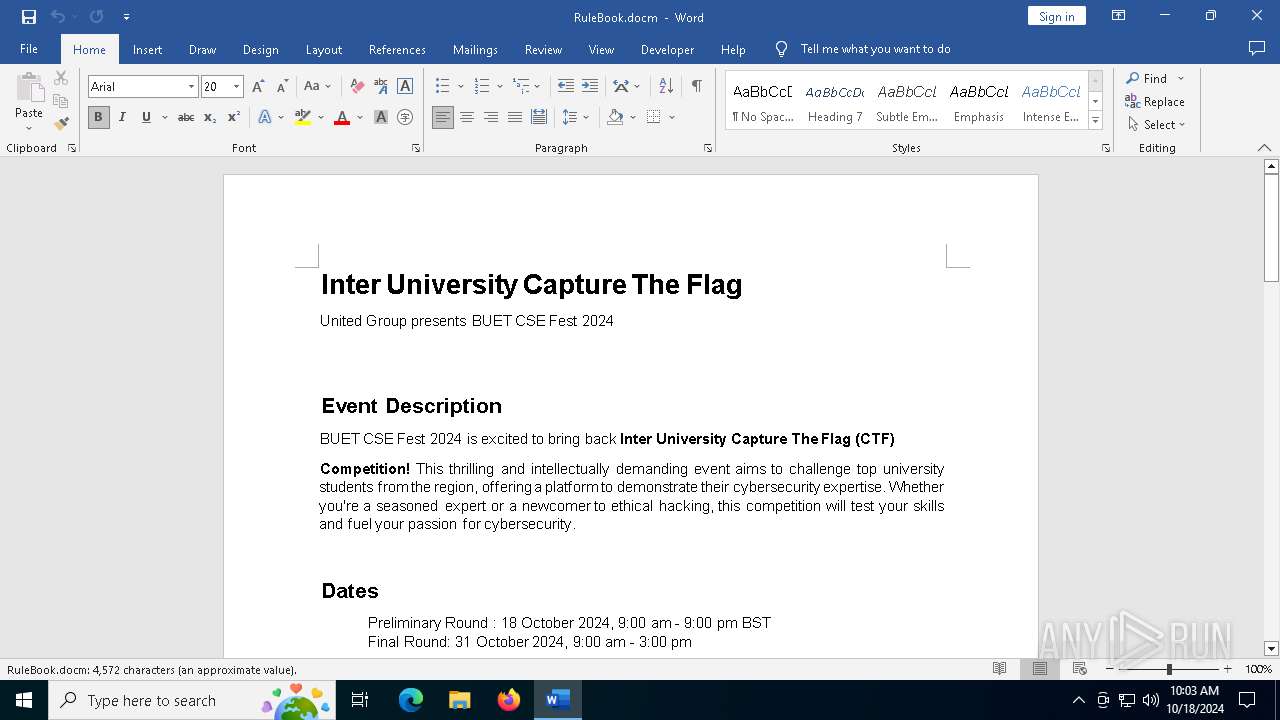Click the Enclose Characters icon

point(405,117)
